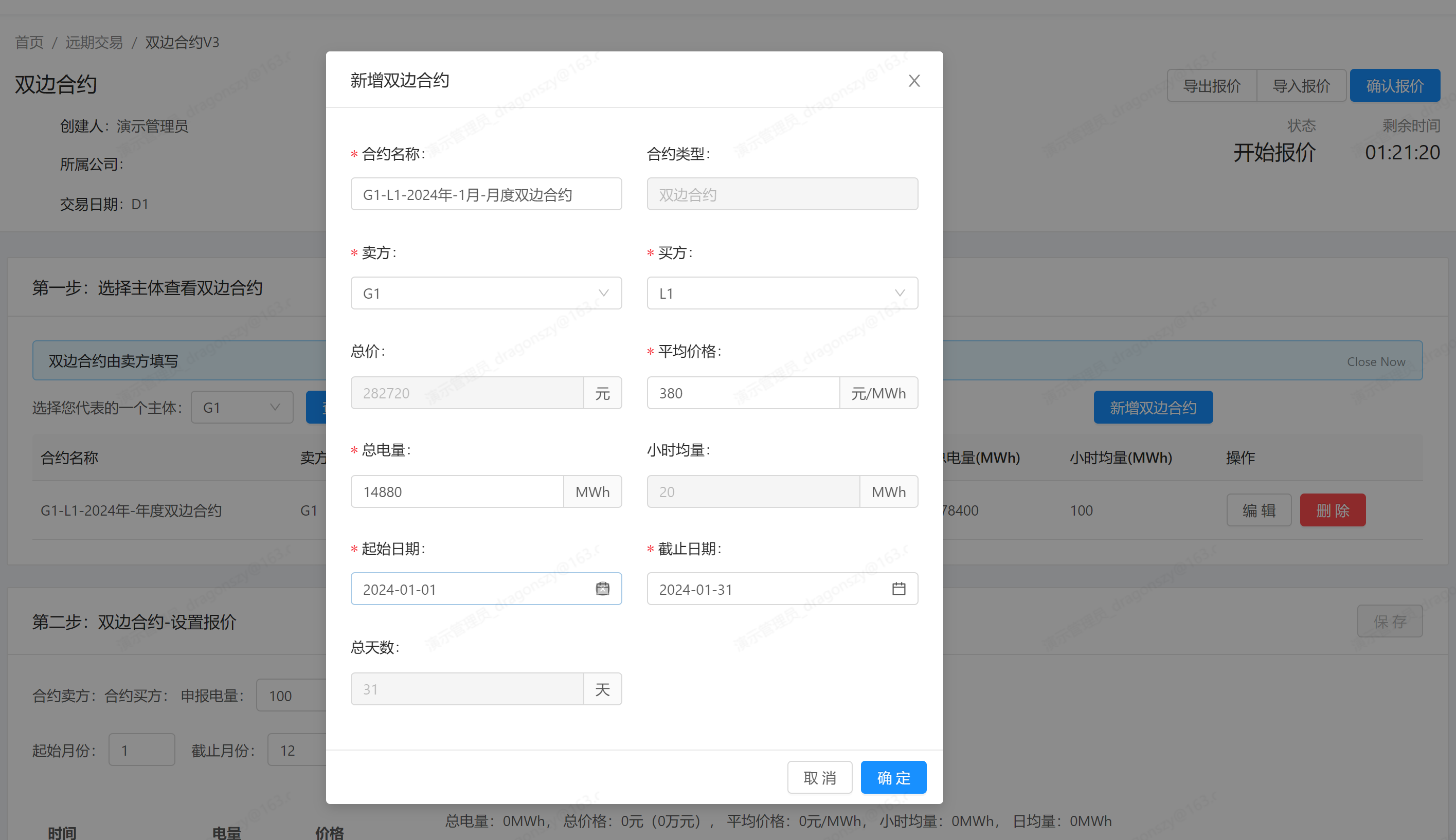The image size is (1456, 840).
Task: Dismiss the notice via Close Now
Action: click(1376, 361)
